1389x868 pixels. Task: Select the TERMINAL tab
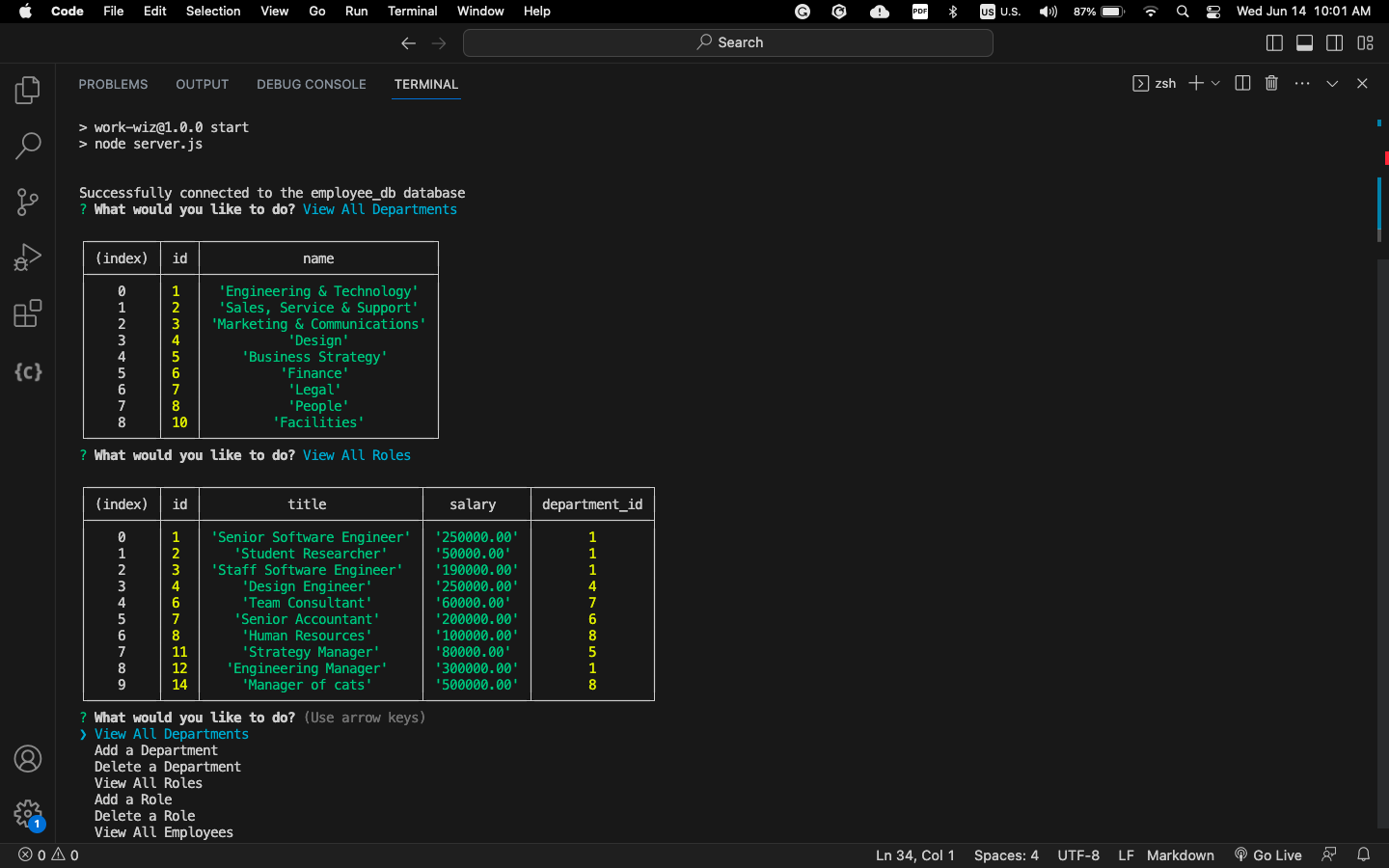[426, 85]
